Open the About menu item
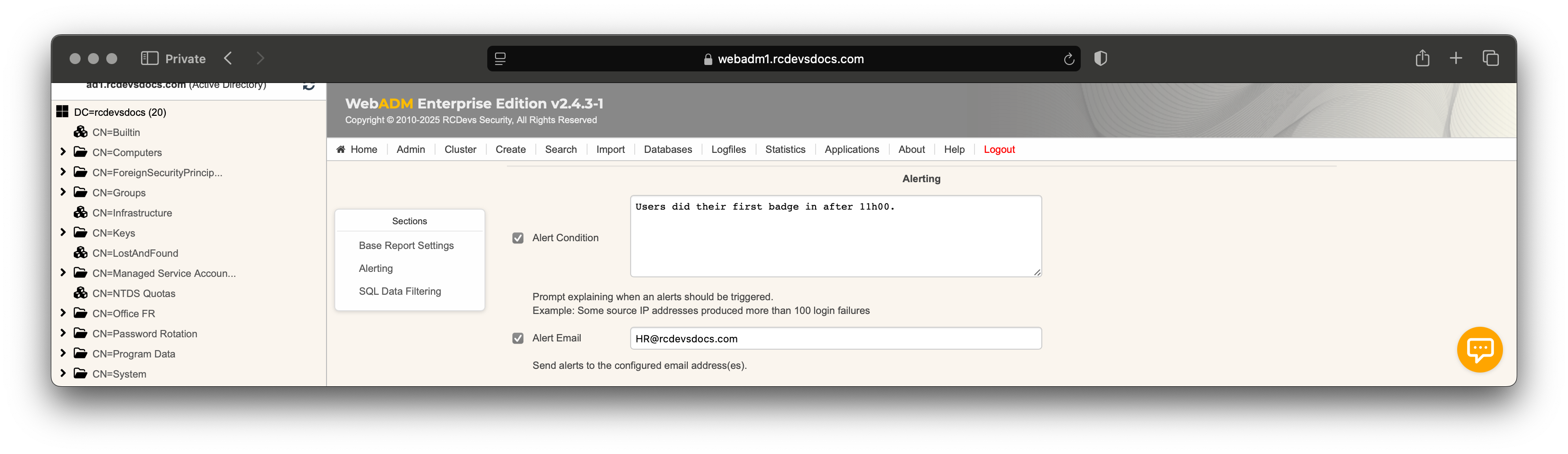 911,149
